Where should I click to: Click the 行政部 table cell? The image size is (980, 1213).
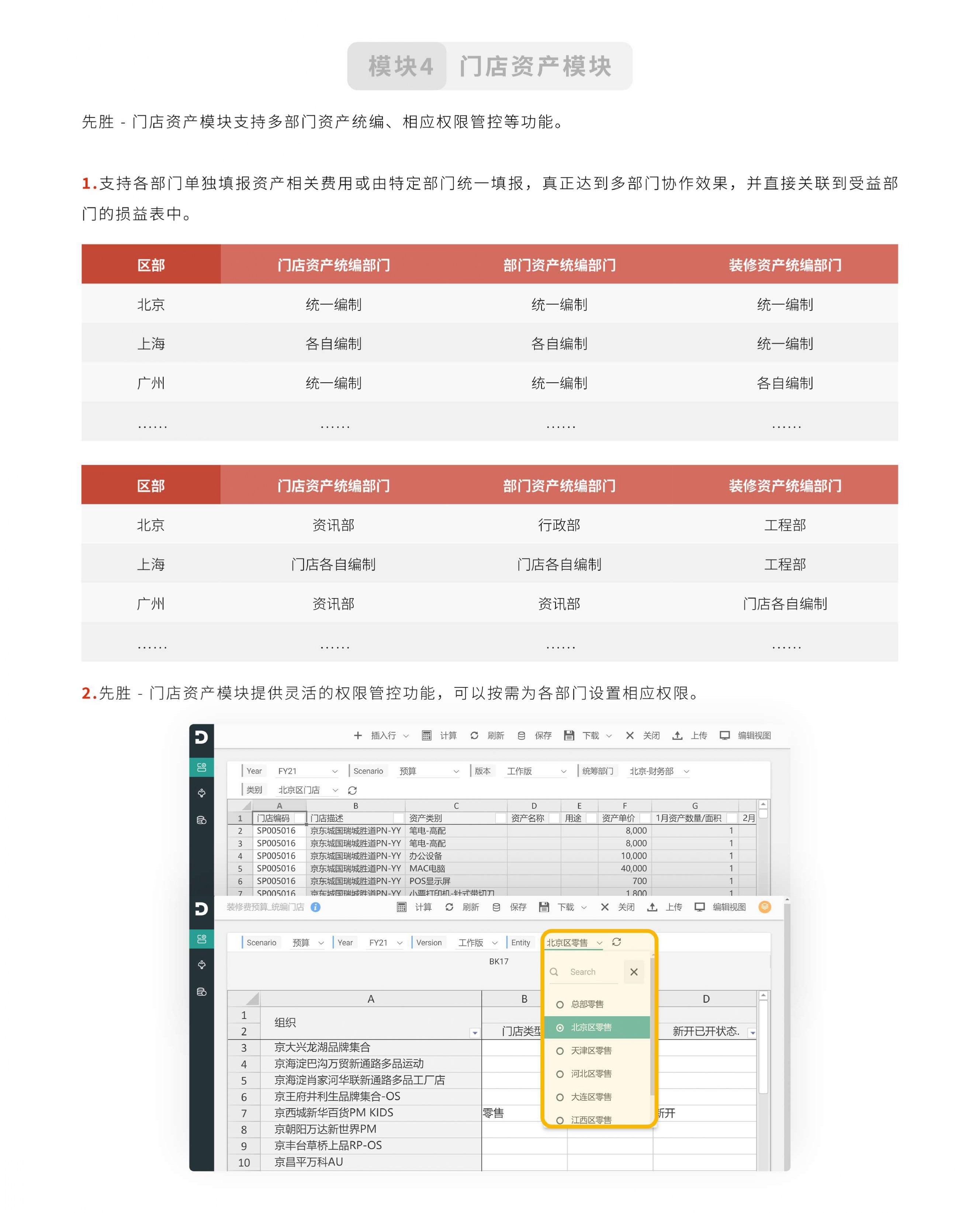[559, 524]
